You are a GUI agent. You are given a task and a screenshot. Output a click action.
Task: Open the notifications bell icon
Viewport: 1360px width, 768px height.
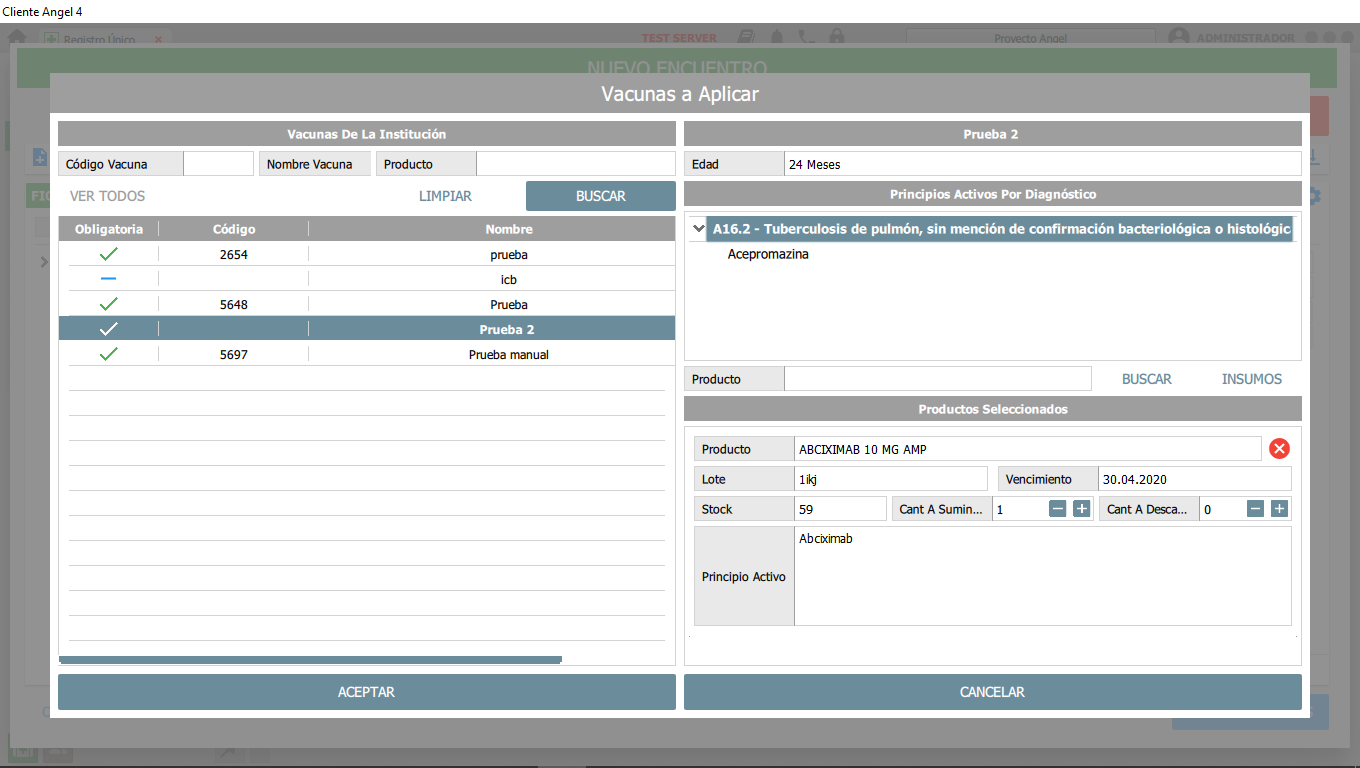(775, 36)
